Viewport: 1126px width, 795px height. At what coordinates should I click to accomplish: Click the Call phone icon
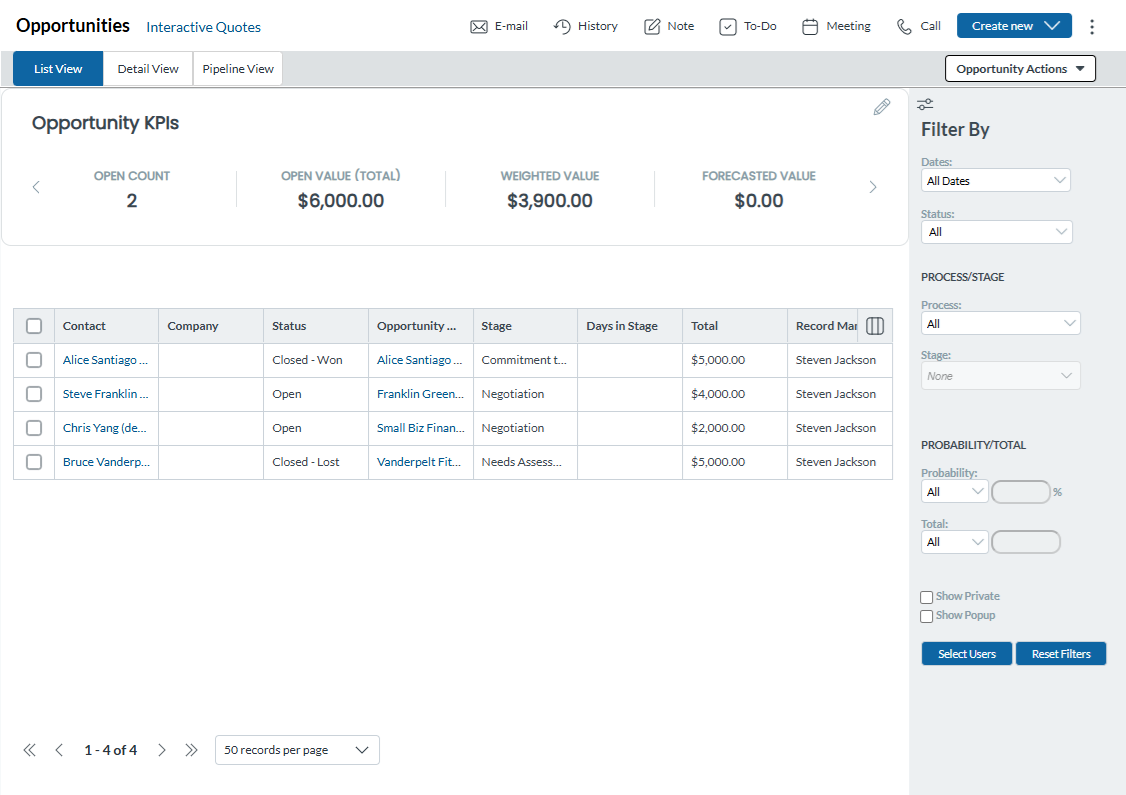[903, 27]
